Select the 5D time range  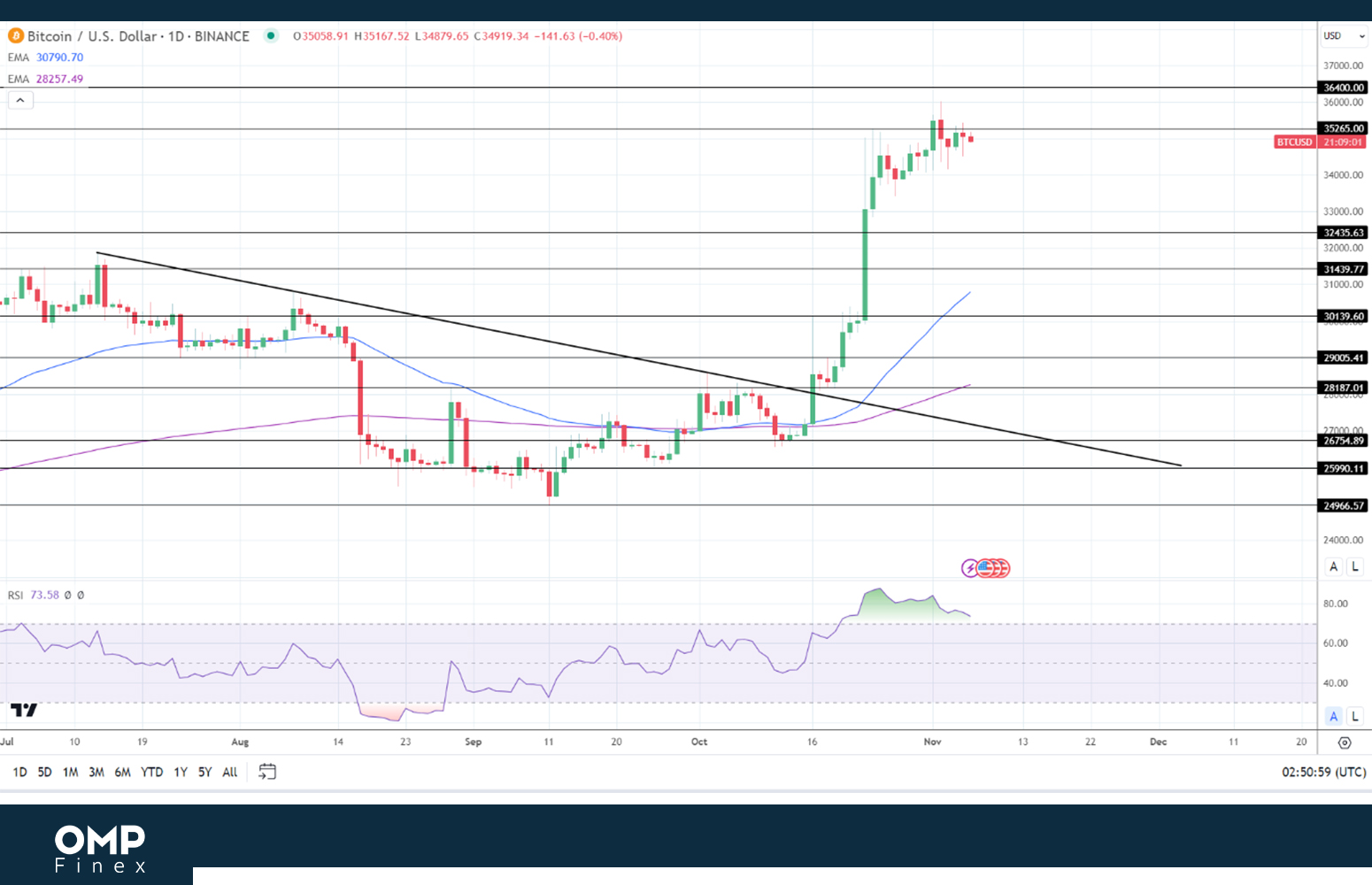(45, 773)
